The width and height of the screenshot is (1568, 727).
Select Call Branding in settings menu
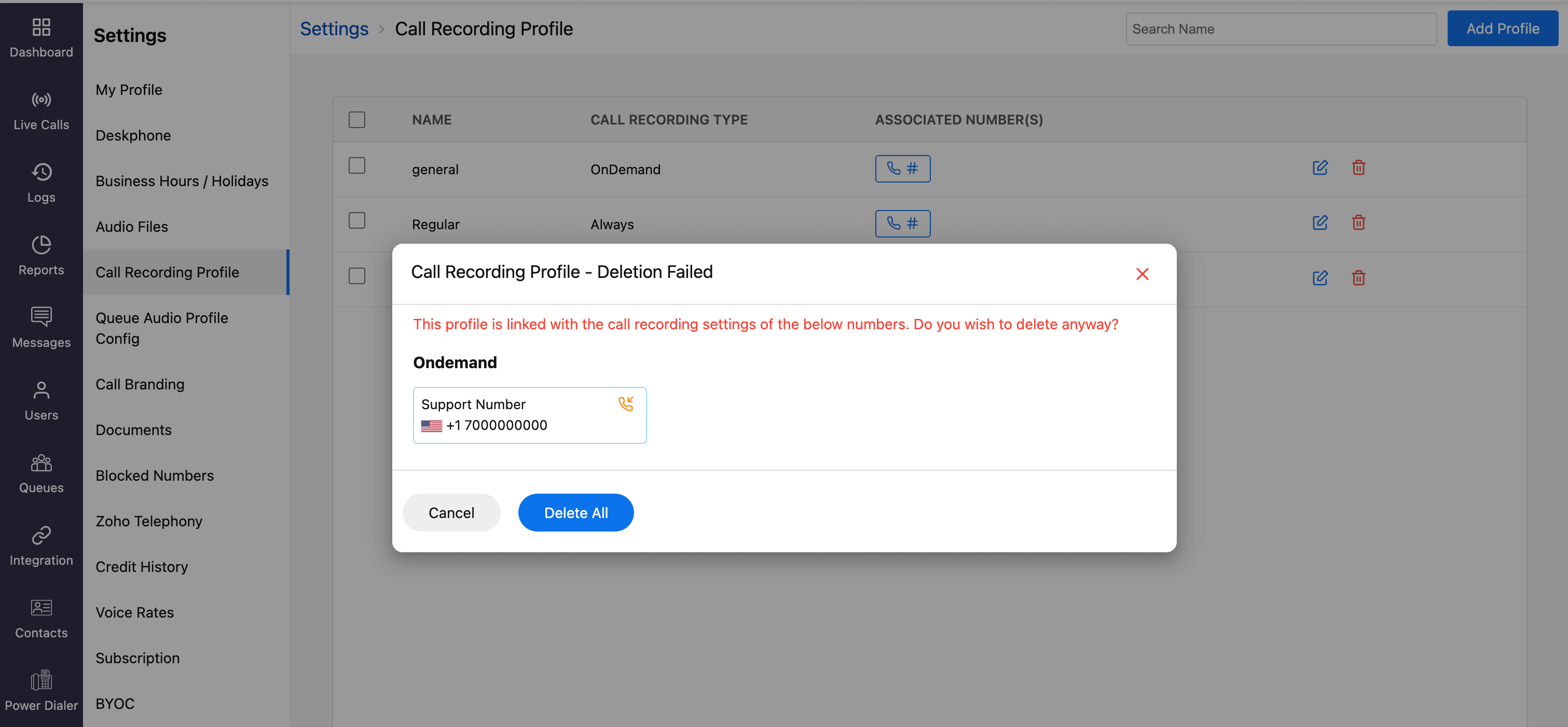[140, 384]
